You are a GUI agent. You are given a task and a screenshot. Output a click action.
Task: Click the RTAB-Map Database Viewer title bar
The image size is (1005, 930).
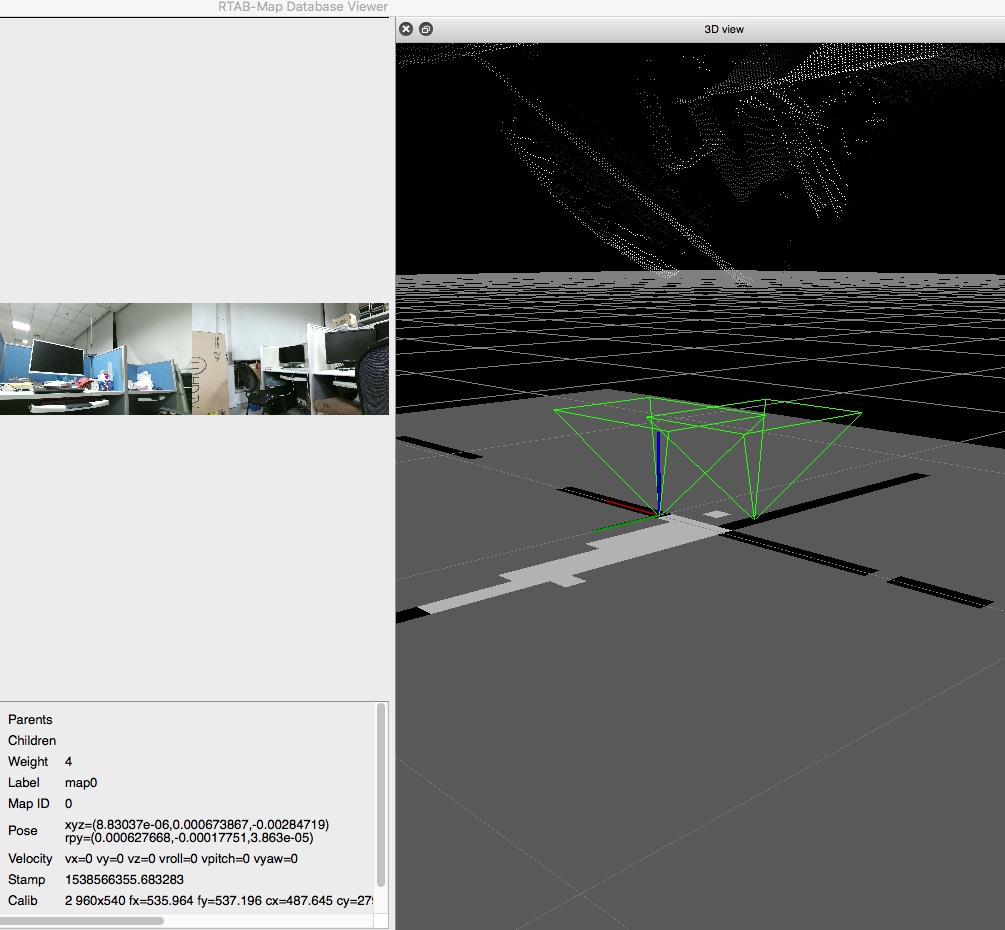(303, 7)
